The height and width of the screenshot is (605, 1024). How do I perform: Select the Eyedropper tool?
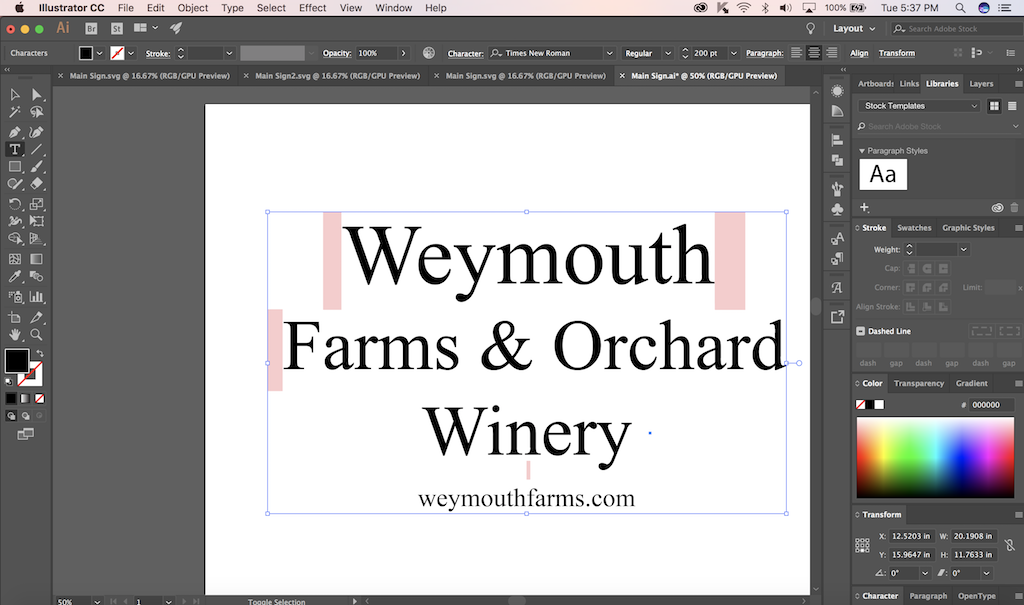14,276
